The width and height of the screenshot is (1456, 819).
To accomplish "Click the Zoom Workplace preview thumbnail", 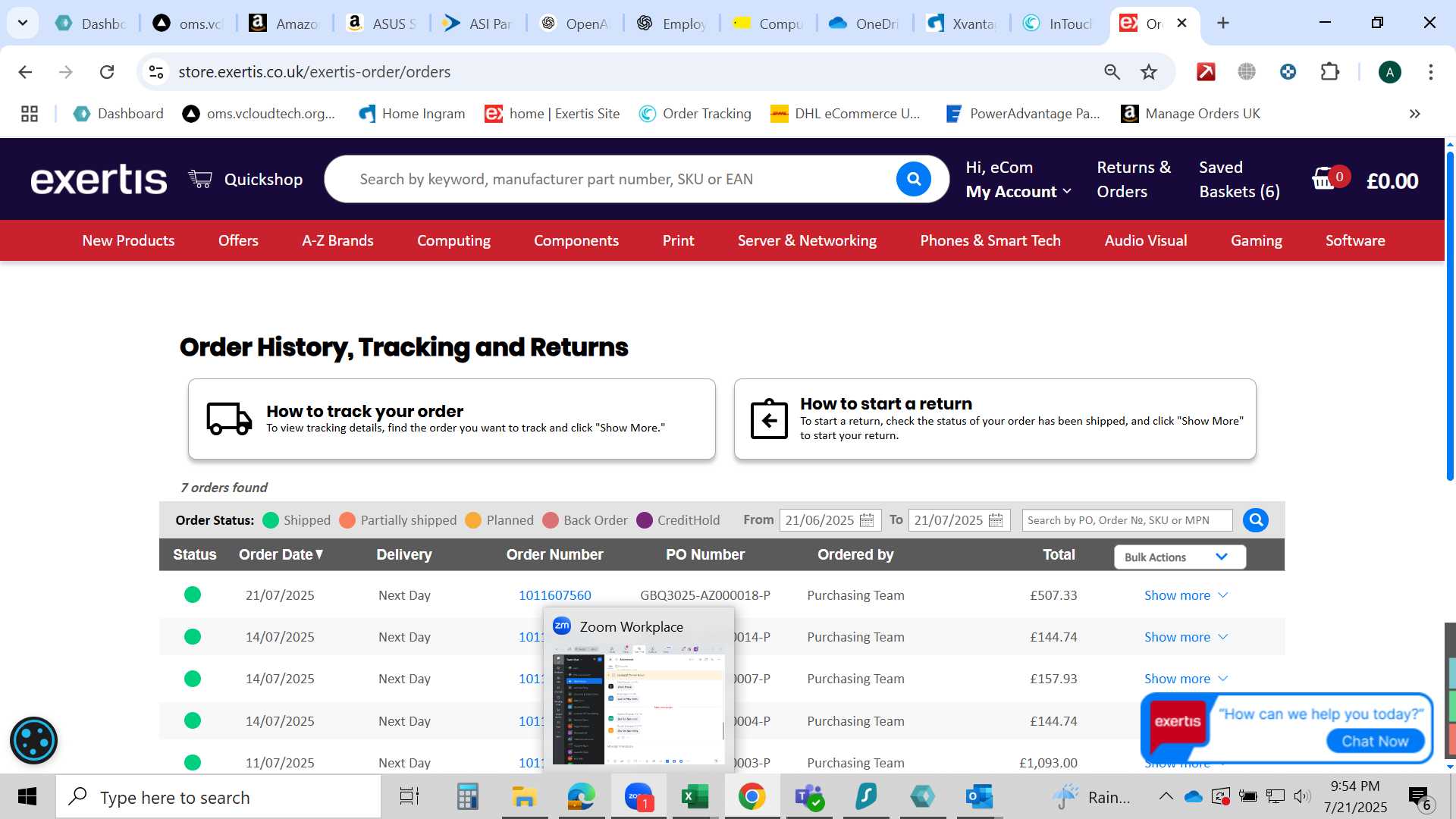I will 639,704.
